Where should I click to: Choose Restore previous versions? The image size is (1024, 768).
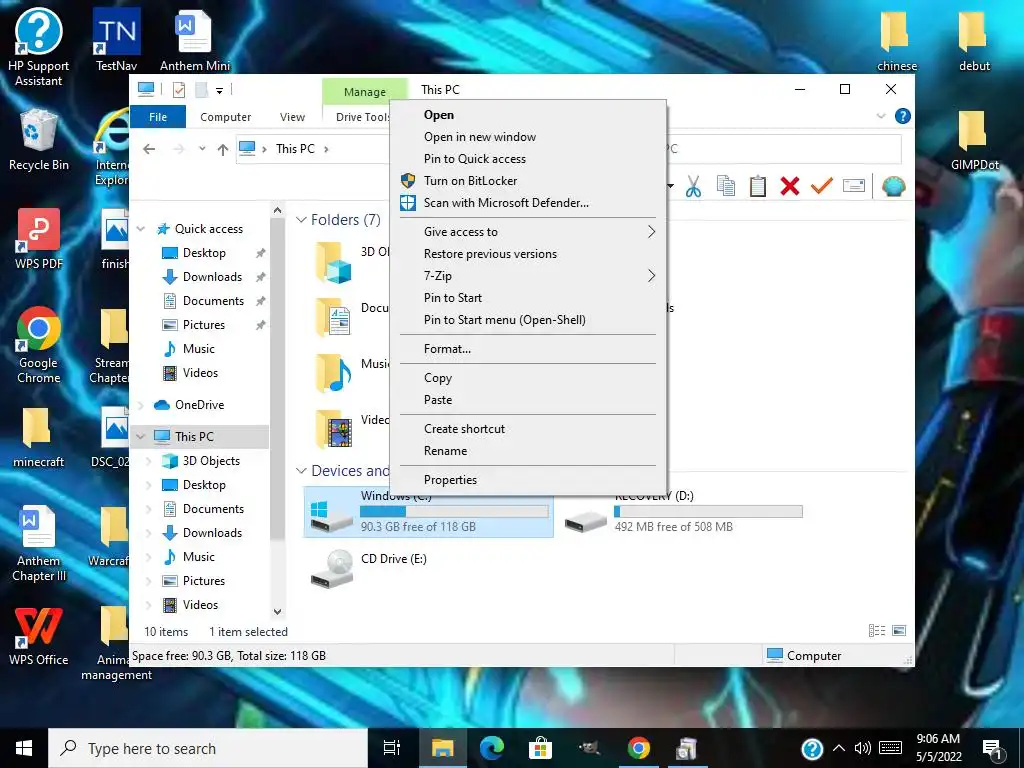(x=528, y=254)
